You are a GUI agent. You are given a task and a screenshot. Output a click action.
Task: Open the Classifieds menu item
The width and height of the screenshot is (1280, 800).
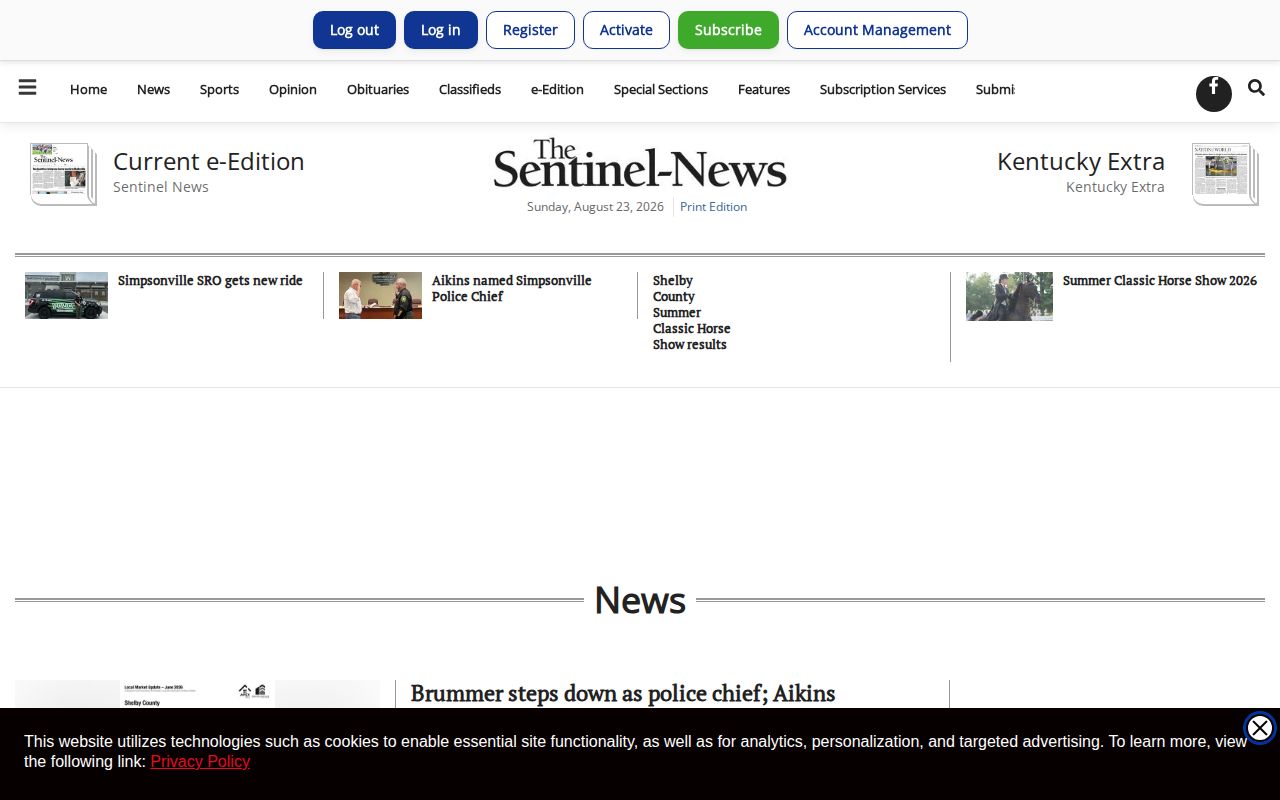(x=470, y=89)
